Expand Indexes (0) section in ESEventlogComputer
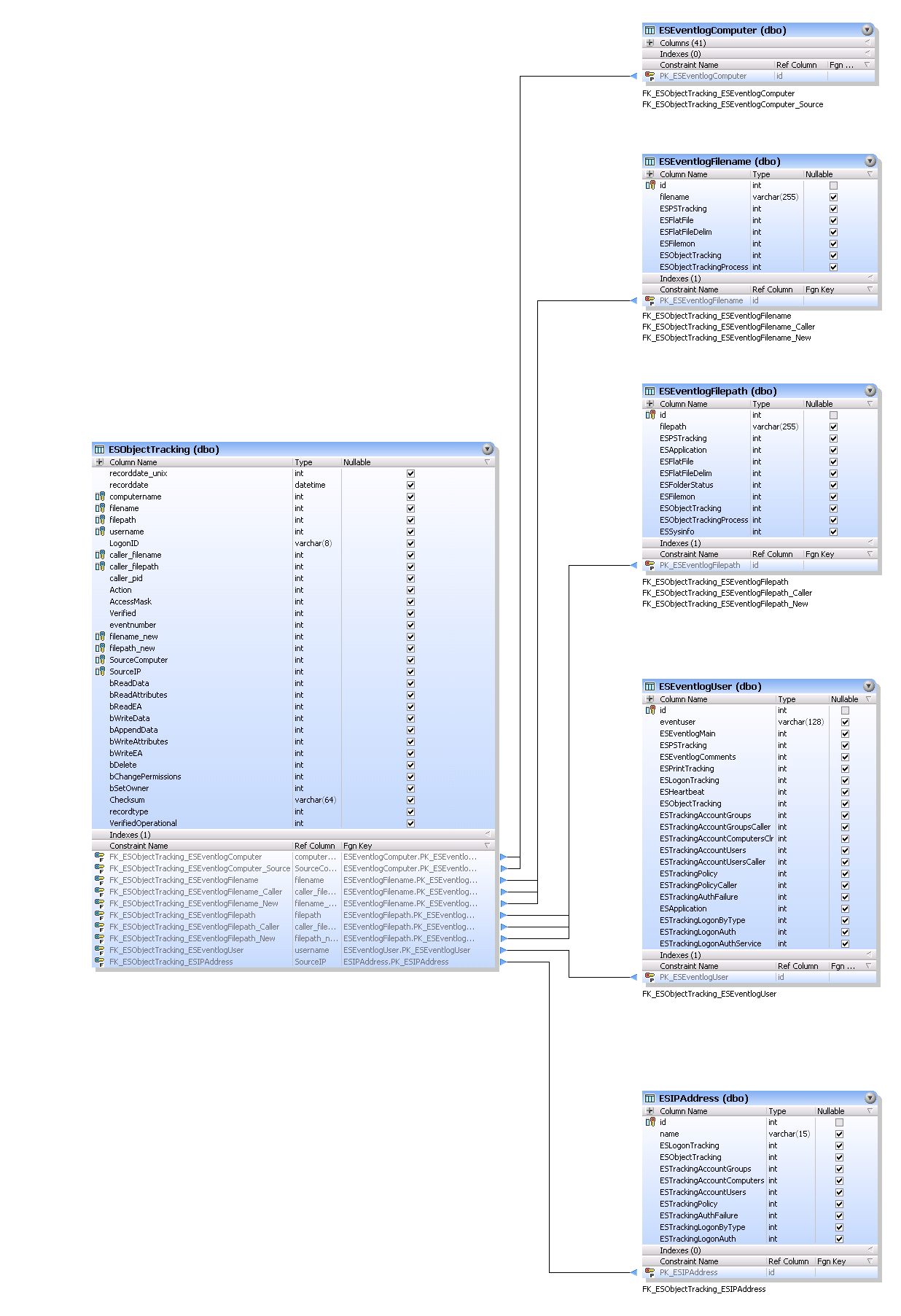The image size is (901, 1316). point(867,54)
